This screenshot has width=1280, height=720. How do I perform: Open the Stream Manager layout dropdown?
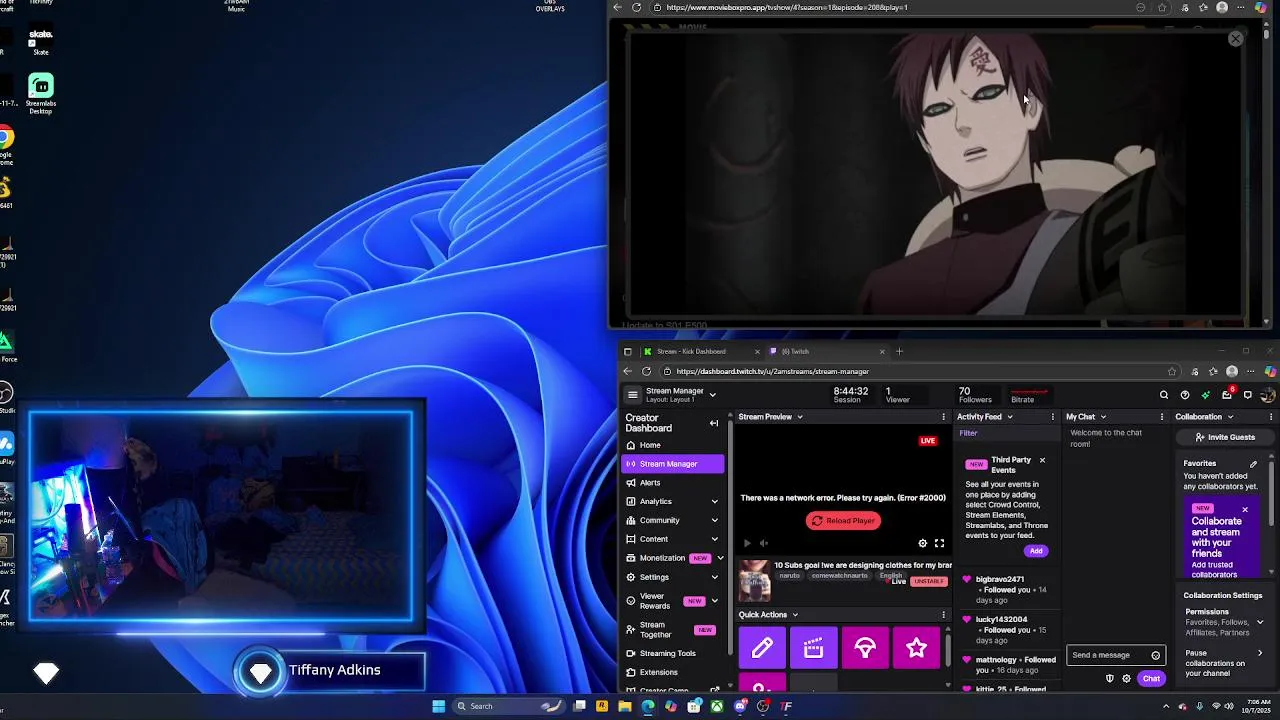coord(712,395)
